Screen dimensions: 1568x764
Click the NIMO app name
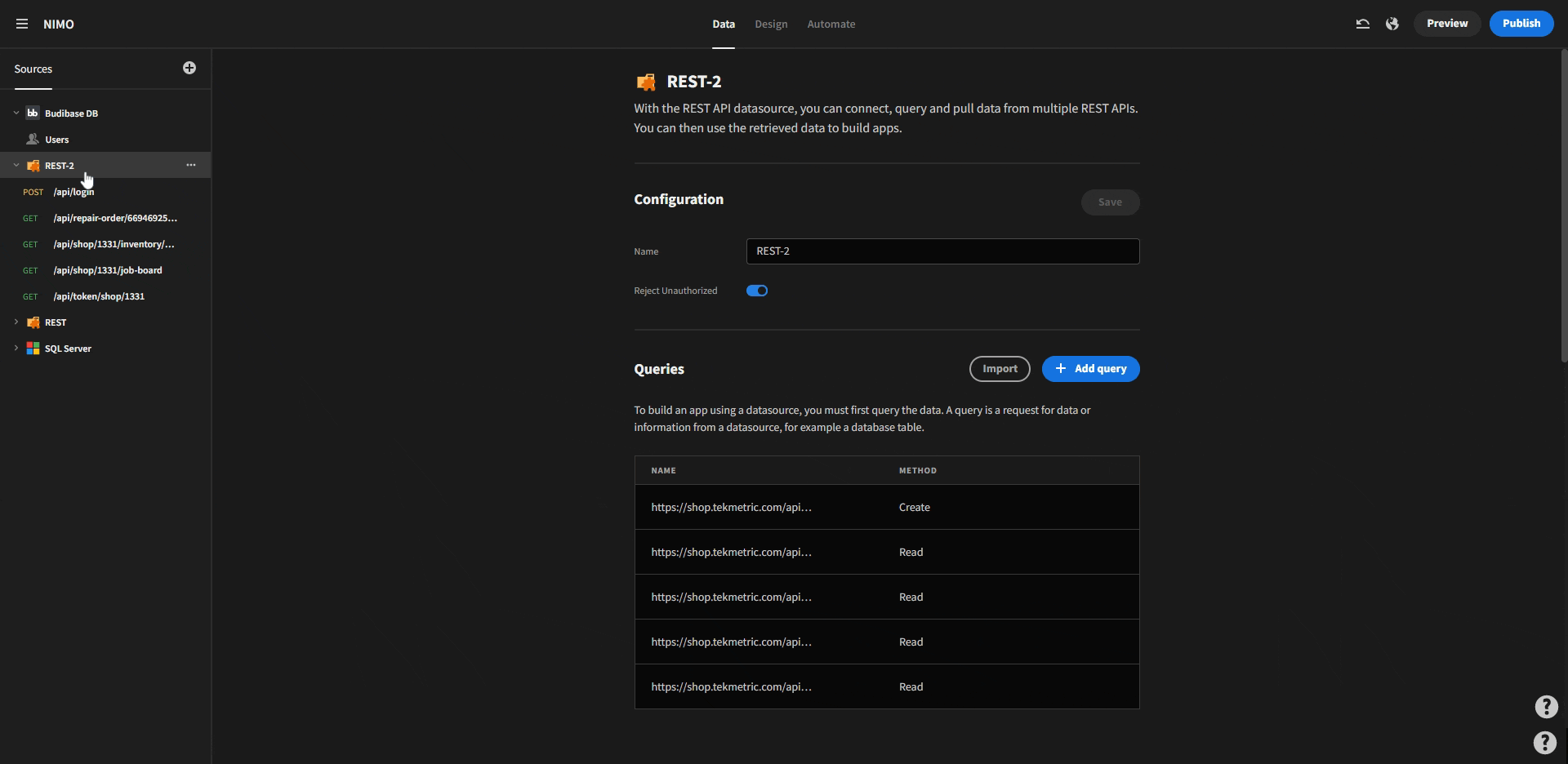pos(59,24)
